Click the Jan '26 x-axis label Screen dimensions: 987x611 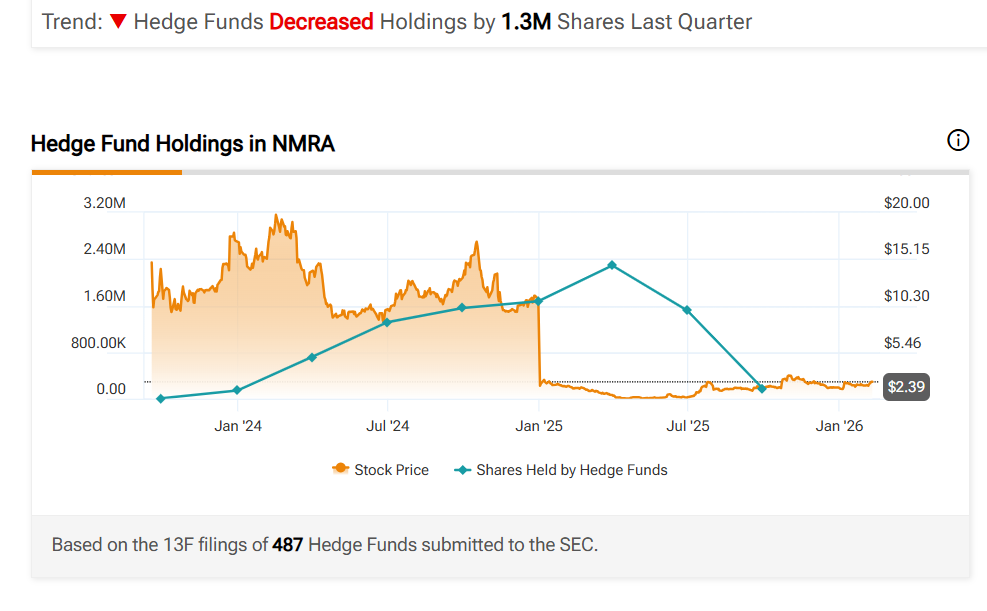[x=839, y=426]
